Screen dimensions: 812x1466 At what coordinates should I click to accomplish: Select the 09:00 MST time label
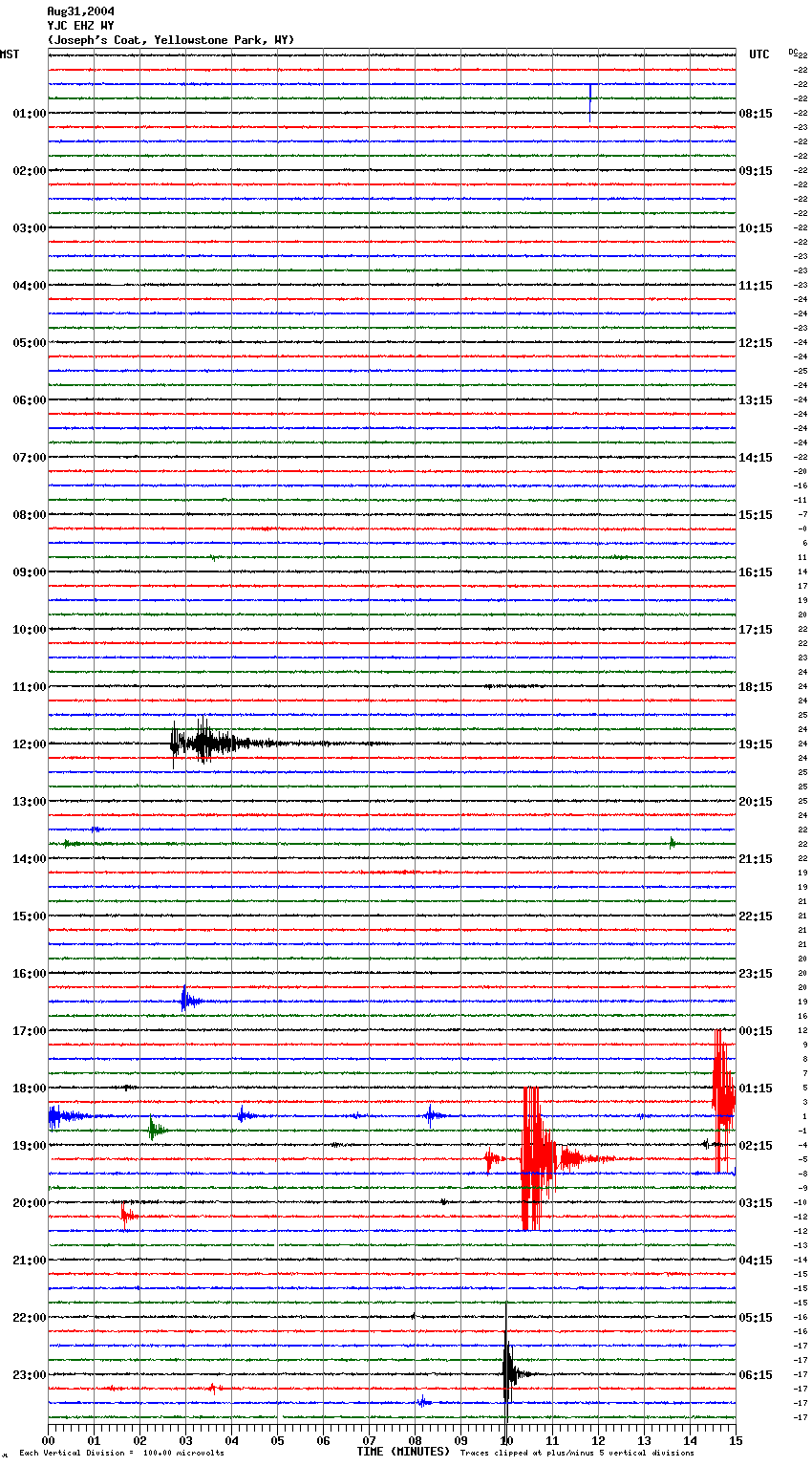click(30, 571)
